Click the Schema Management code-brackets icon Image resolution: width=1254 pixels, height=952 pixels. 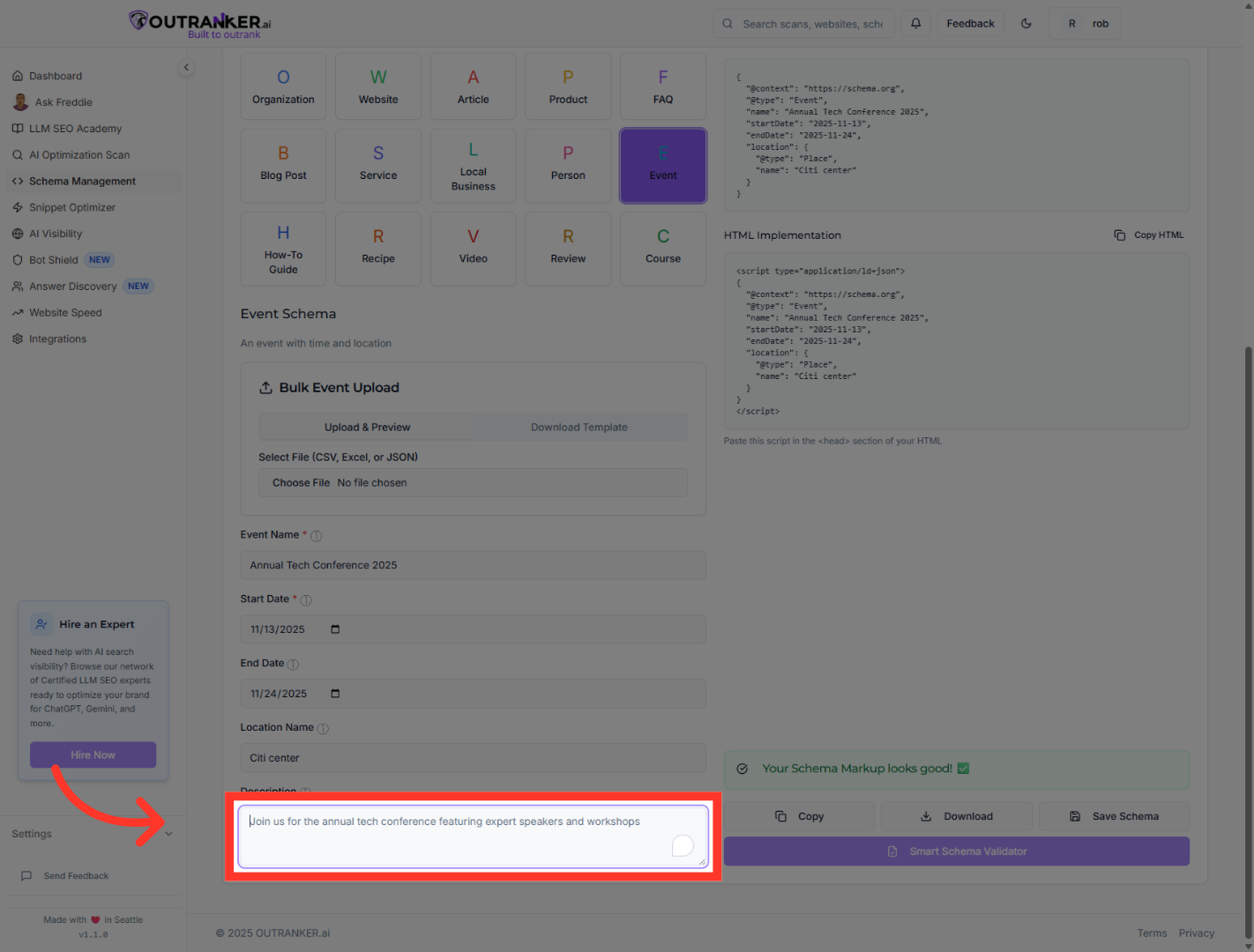(x=18, y=182)
